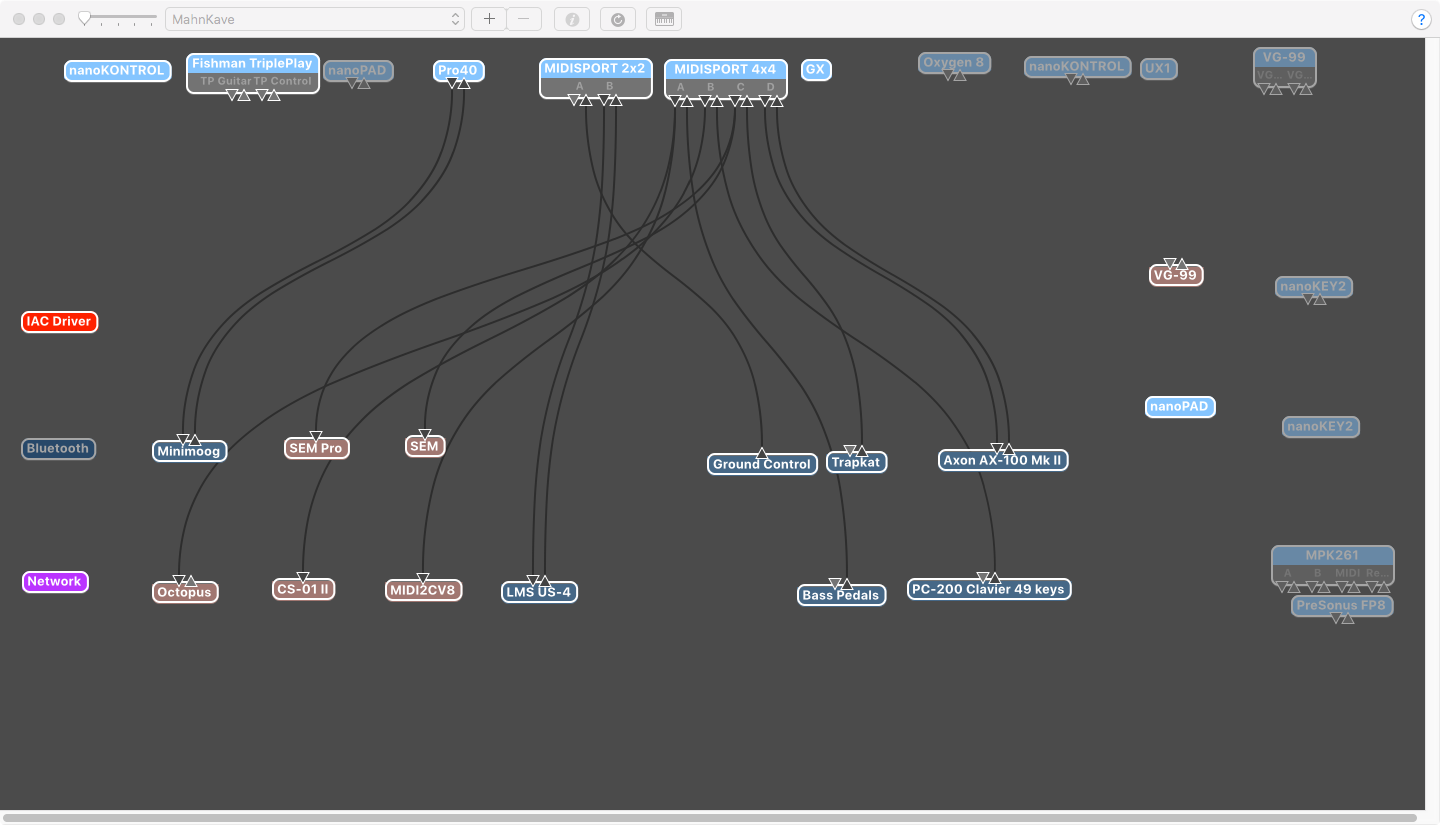Click the TP Guitar port label
1440x825 pixels.
(226, 82)
